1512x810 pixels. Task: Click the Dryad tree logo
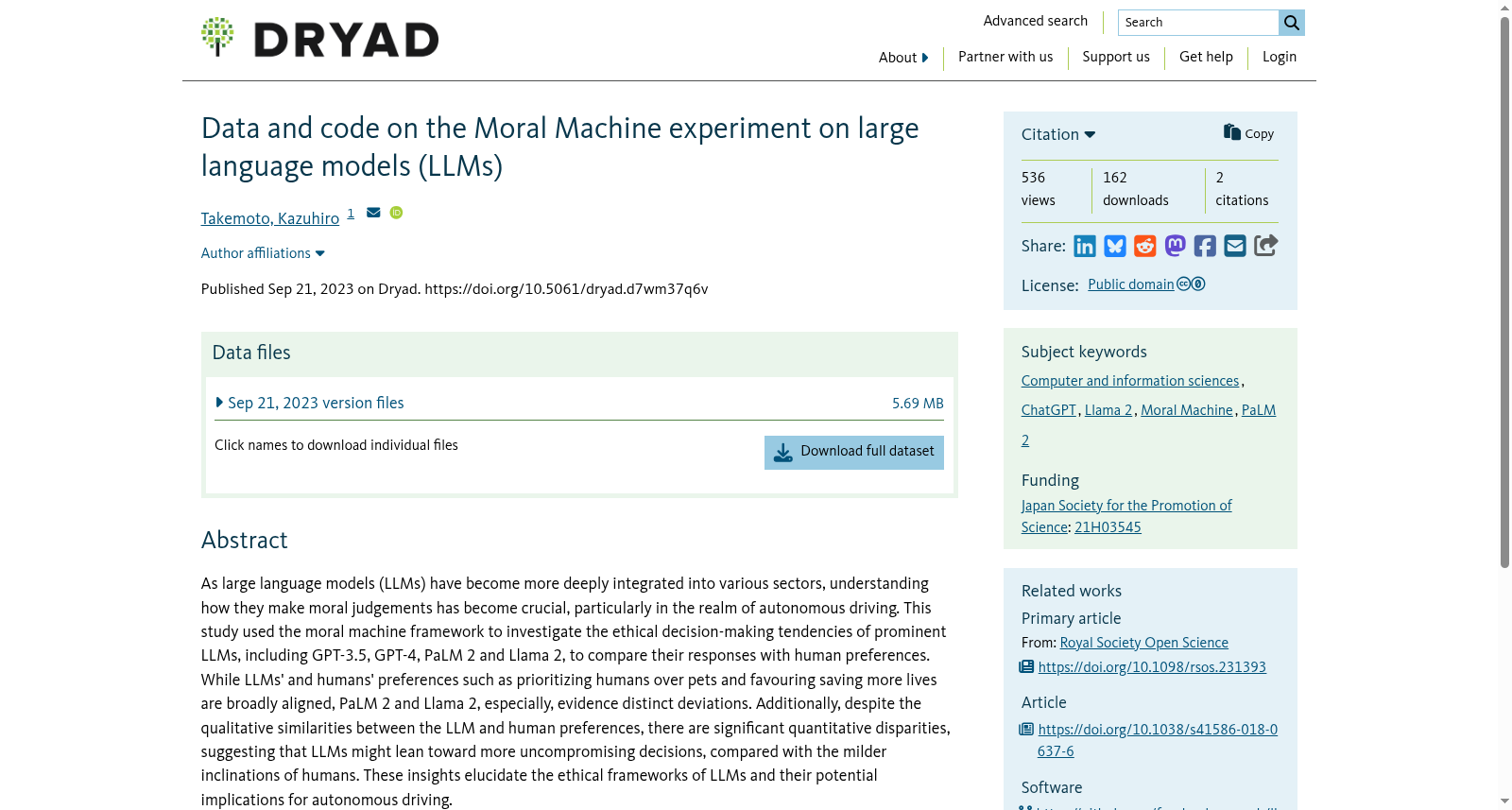click(x=217, y=36)
